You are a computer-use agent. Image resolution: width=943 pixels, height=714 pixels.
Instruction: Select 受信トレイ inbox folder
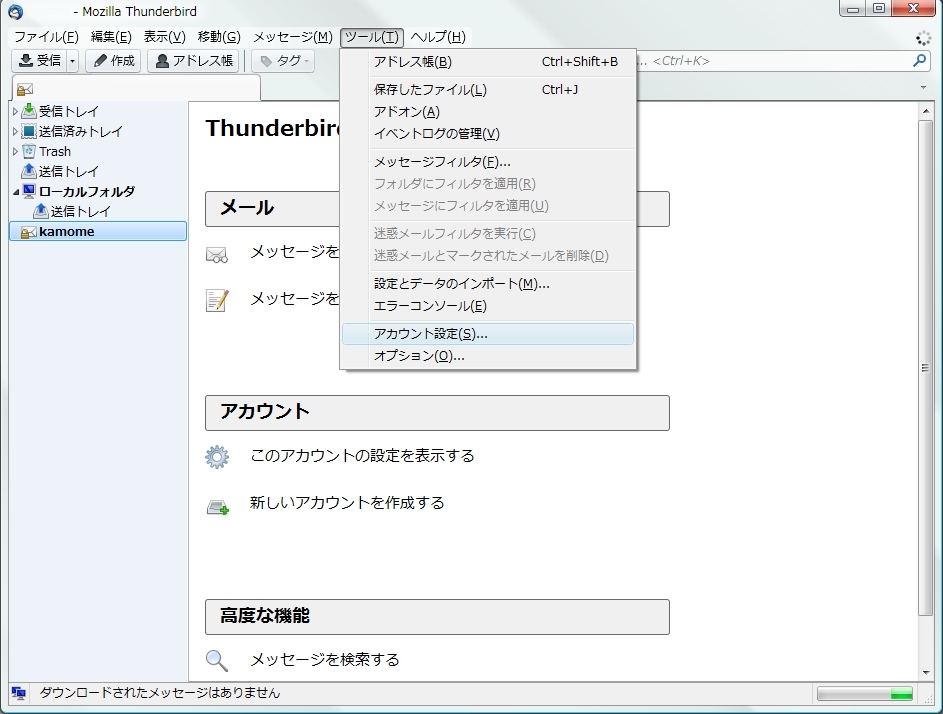point(69,111)
